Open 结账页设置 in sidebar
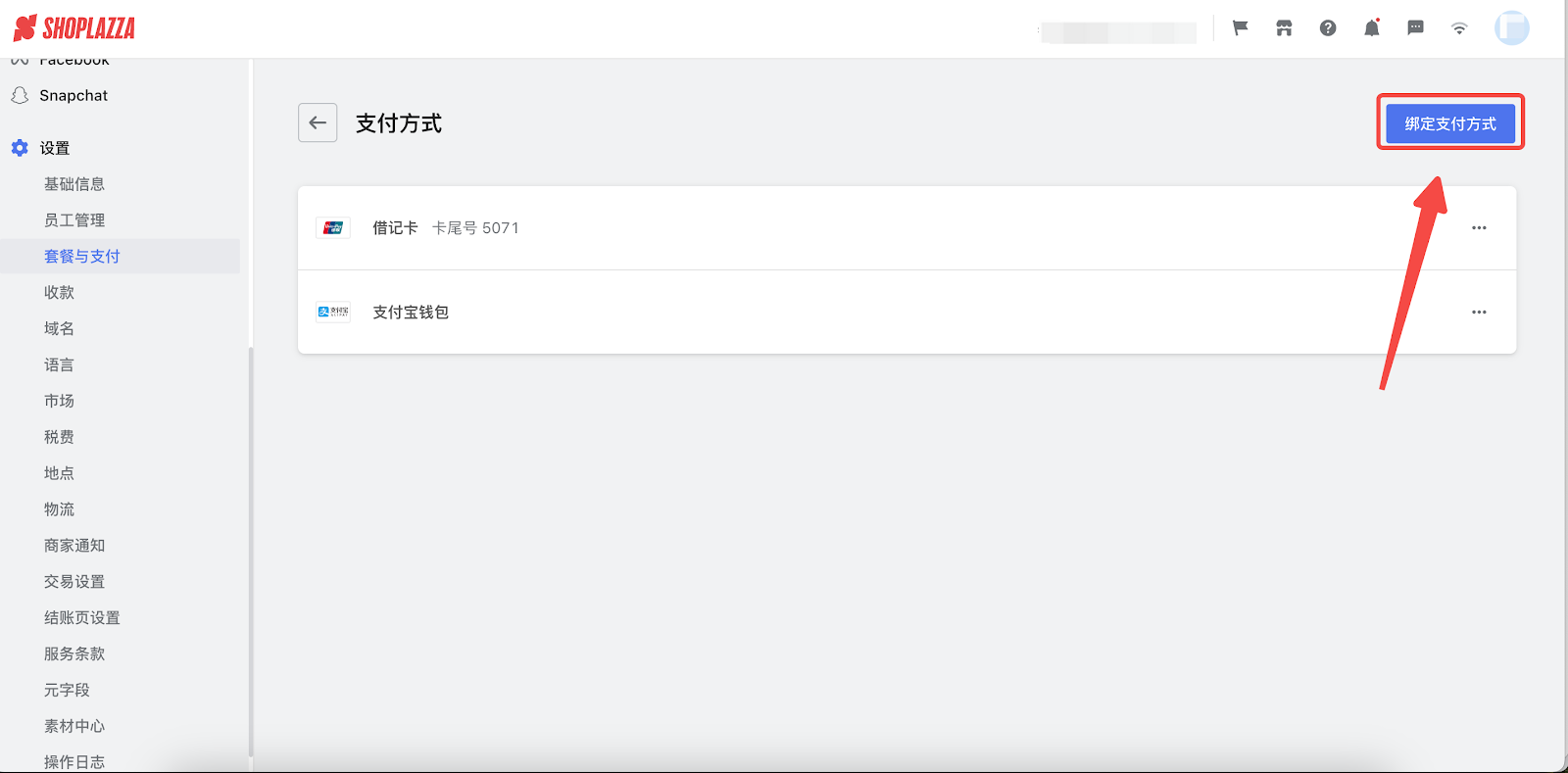1568x773 pixels. pos(82,617)
